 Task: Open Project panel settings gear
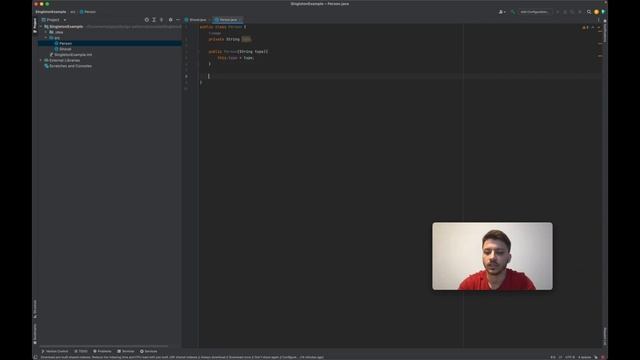tap(171, 20)
